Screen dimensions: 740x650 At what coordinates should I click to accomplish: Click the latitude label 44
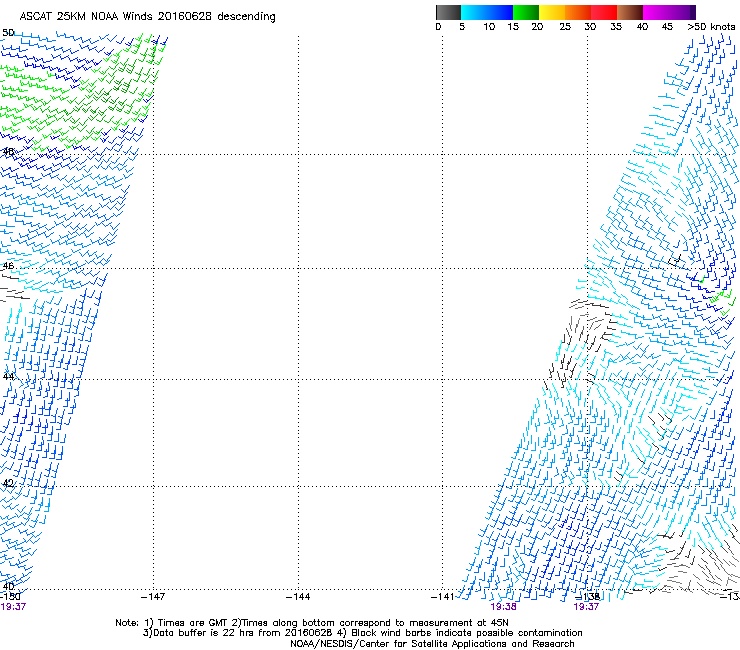(x=8, y=376)
